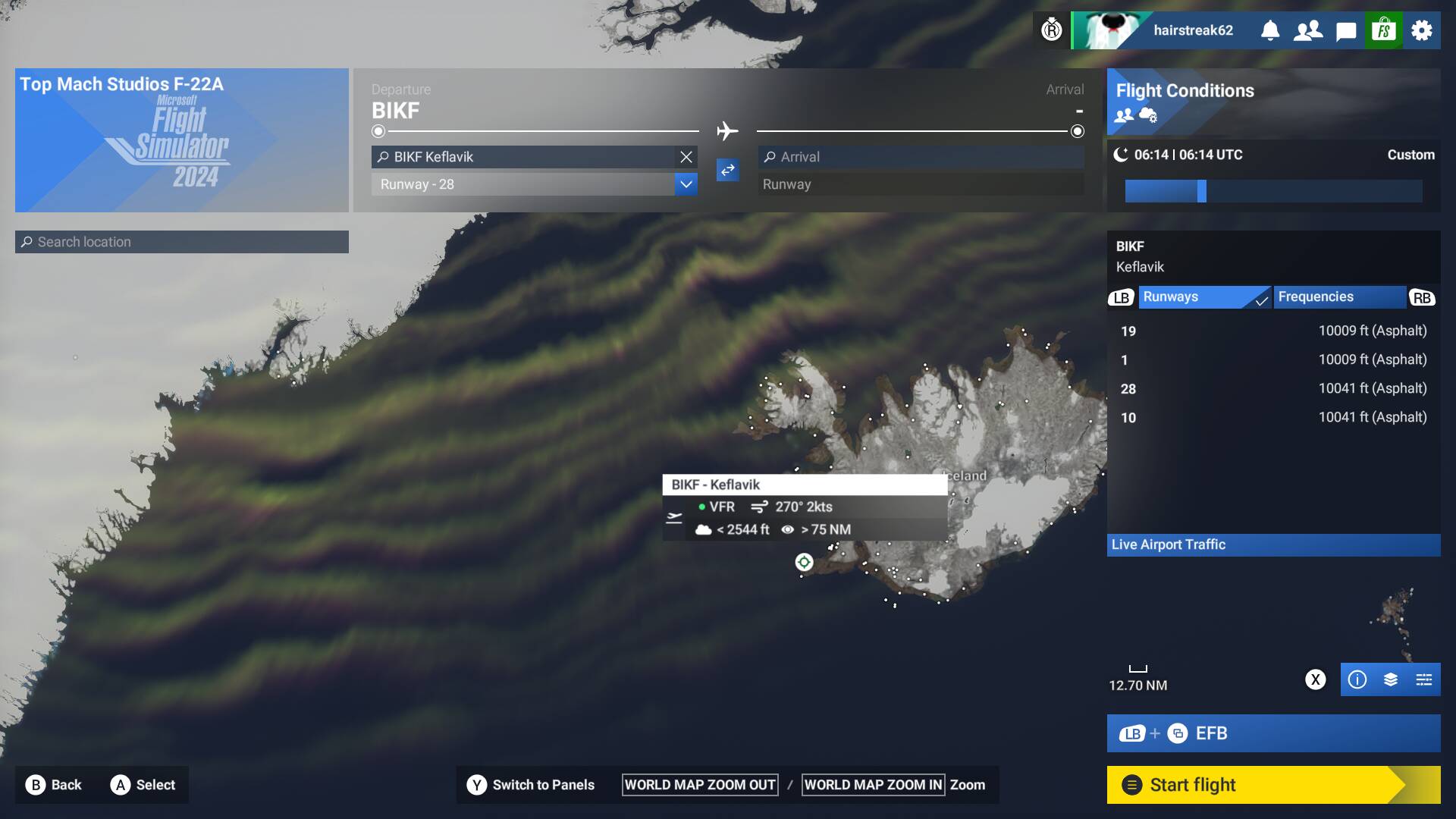
Task: Switch to the Runways tab
Action: tap(1205, 297)
